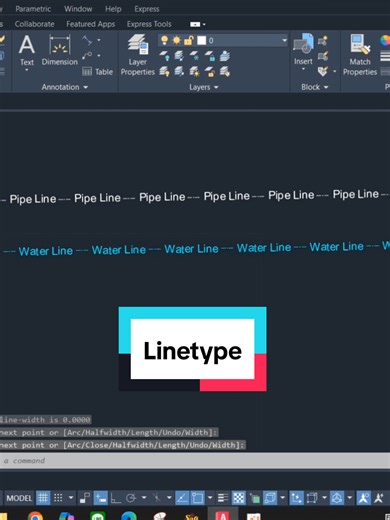The image size is (390, 520).
Task: Open the Edit Attributes dropdown arrow
Action: pos(335,71)
